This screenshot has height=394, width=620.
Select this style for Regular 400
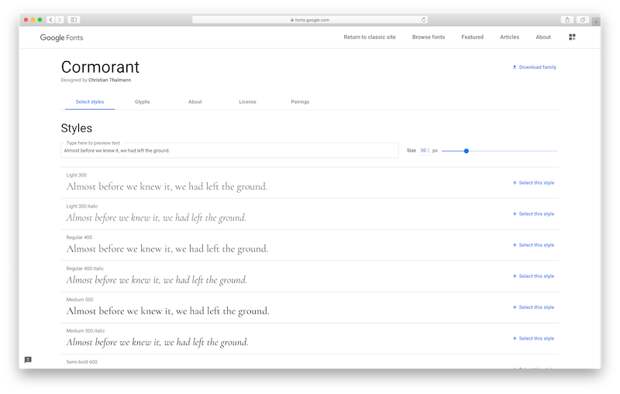533,245
